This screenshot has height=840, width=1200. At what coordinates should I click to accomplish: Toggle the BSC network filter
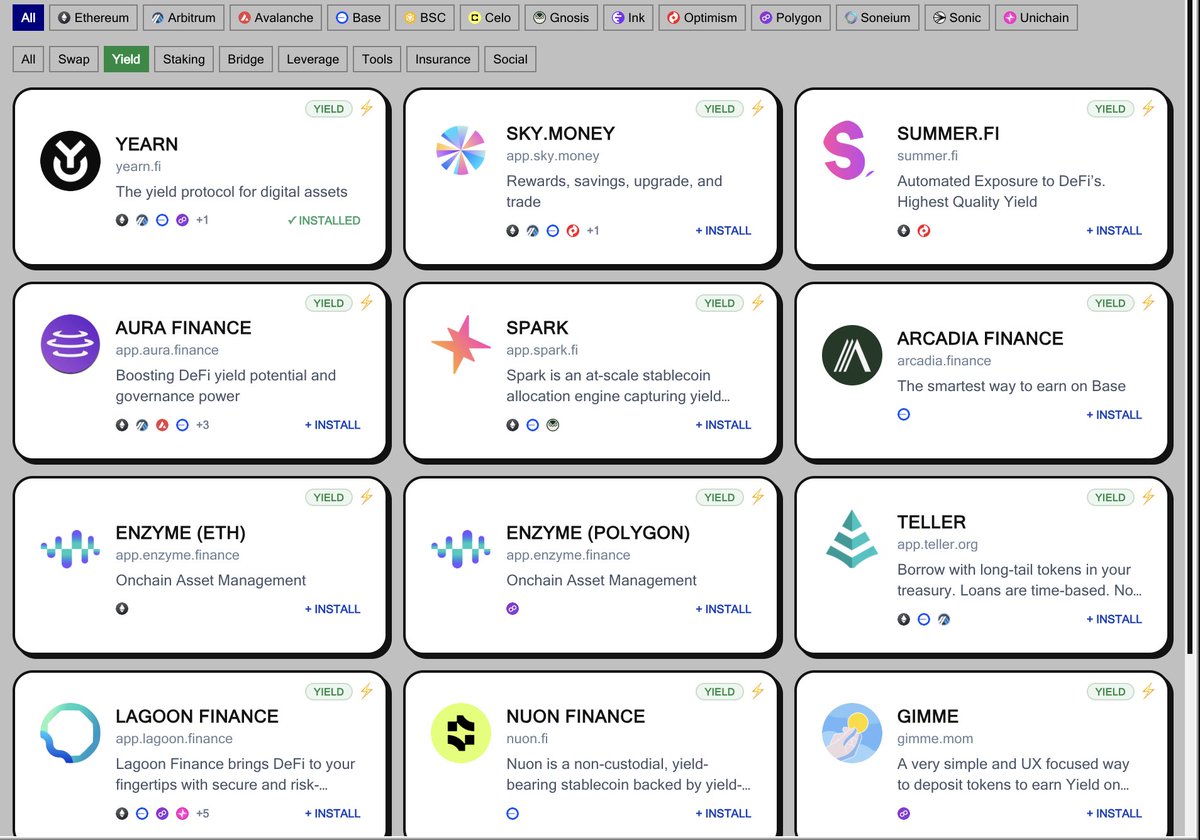click(424, 17)
